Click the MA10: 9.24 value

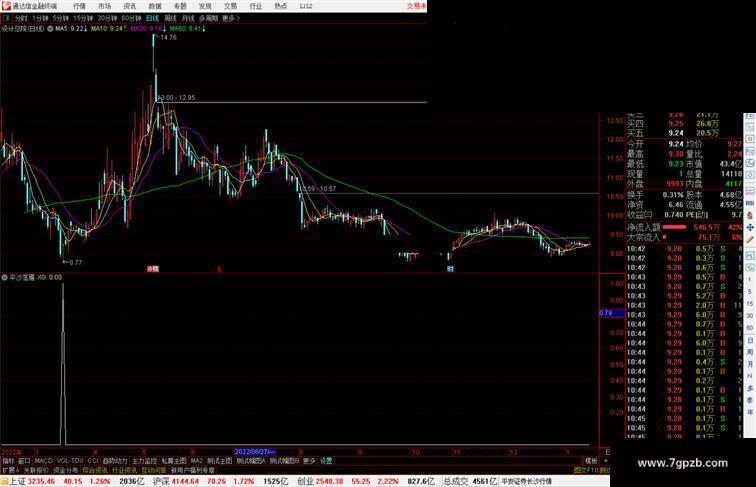coord(108,29)
